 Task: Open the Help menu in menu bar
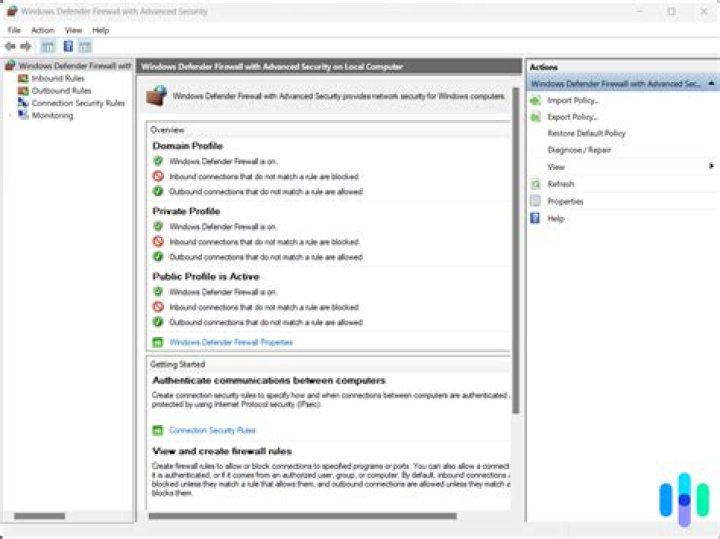101,30
